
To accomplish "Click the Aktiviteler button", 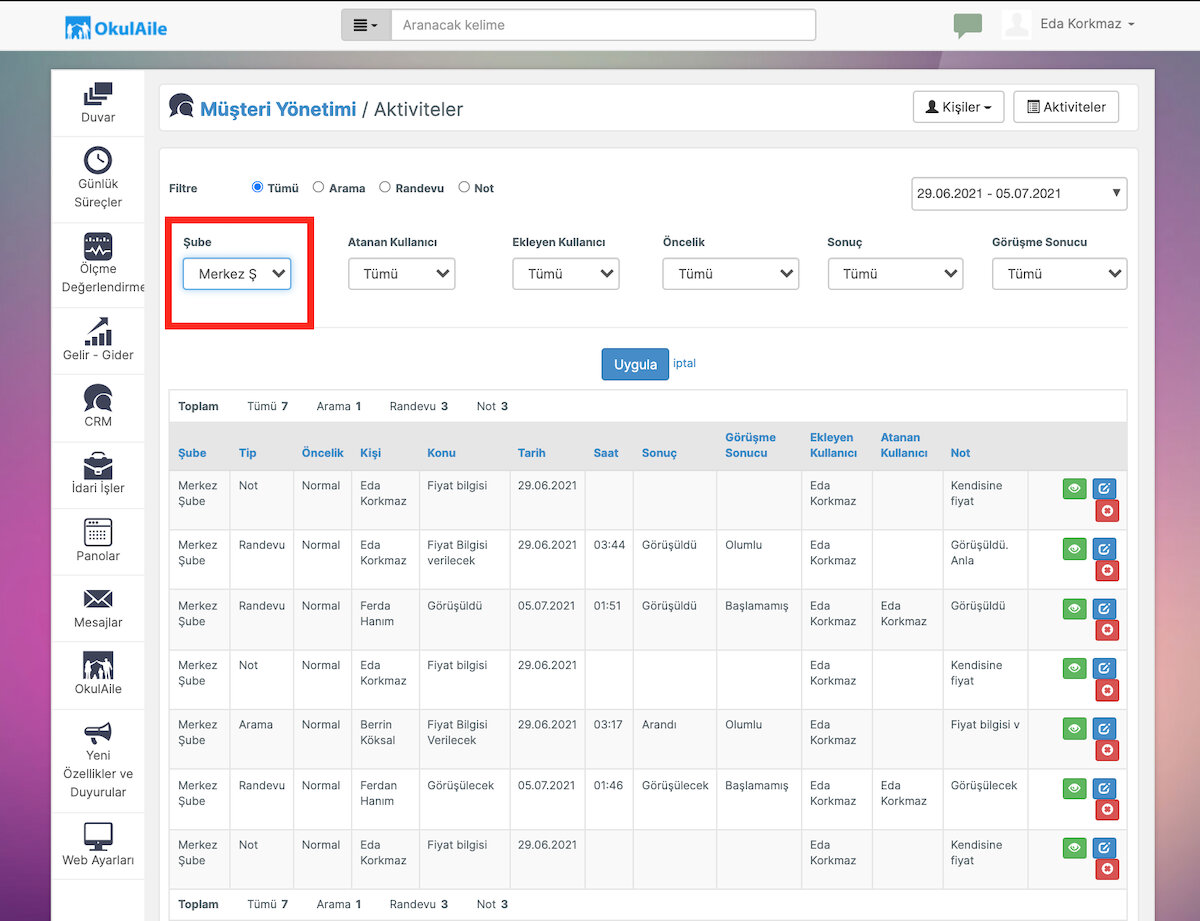I will (1066, 107).
